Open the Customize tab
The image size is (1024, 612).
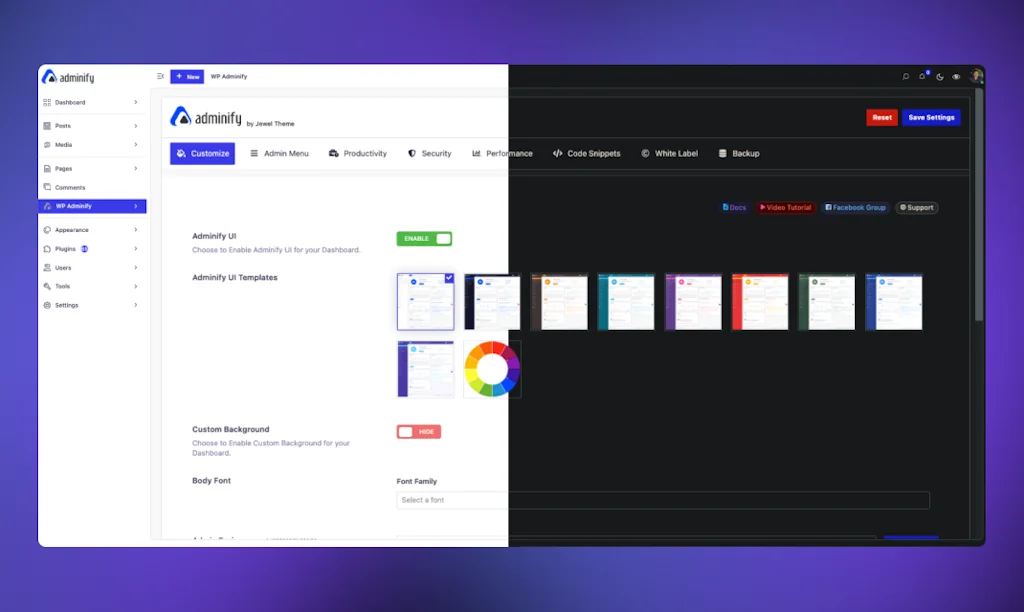coord(202,153)
